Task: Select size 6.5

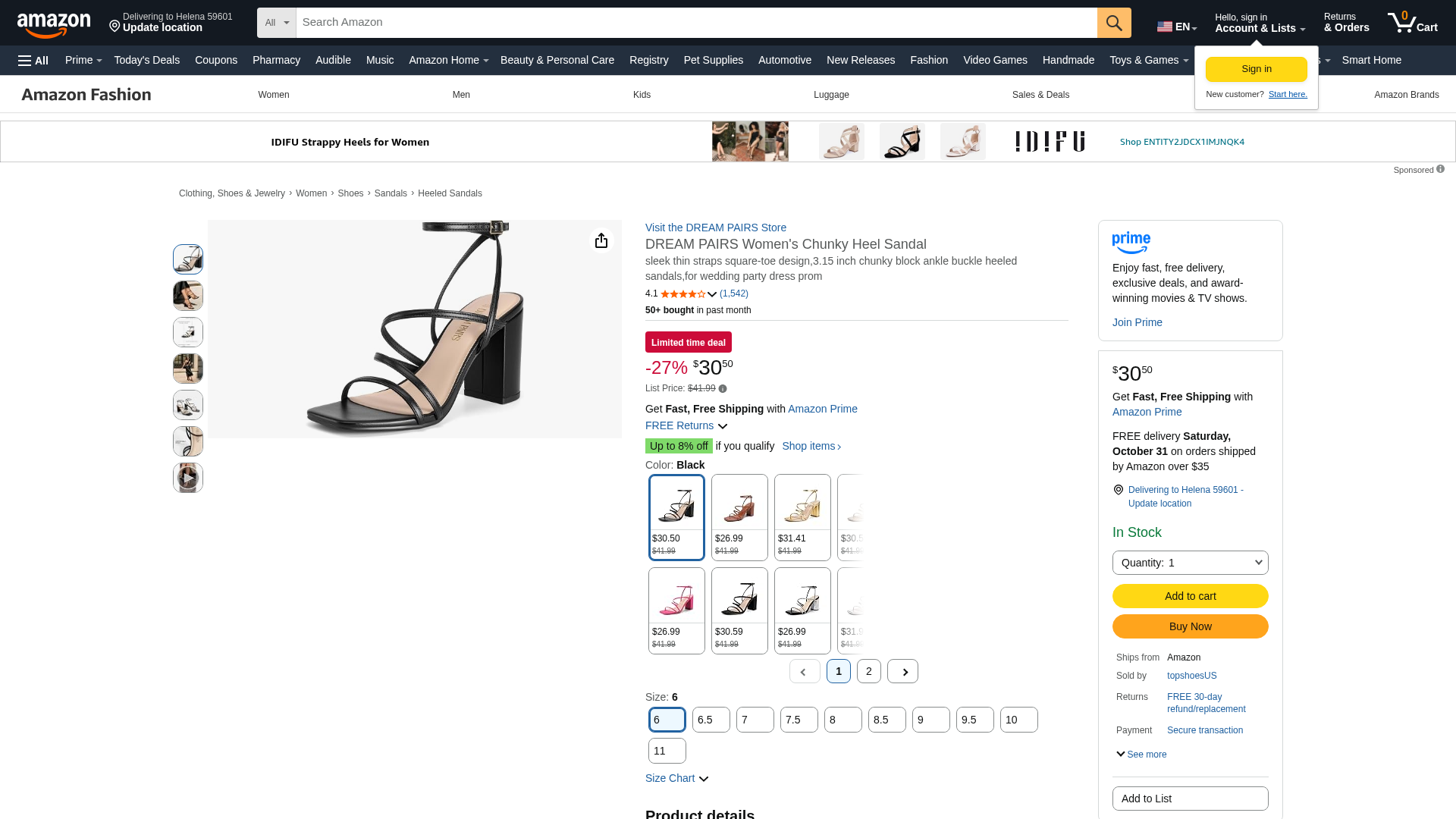Action: (x=711, y=720)
